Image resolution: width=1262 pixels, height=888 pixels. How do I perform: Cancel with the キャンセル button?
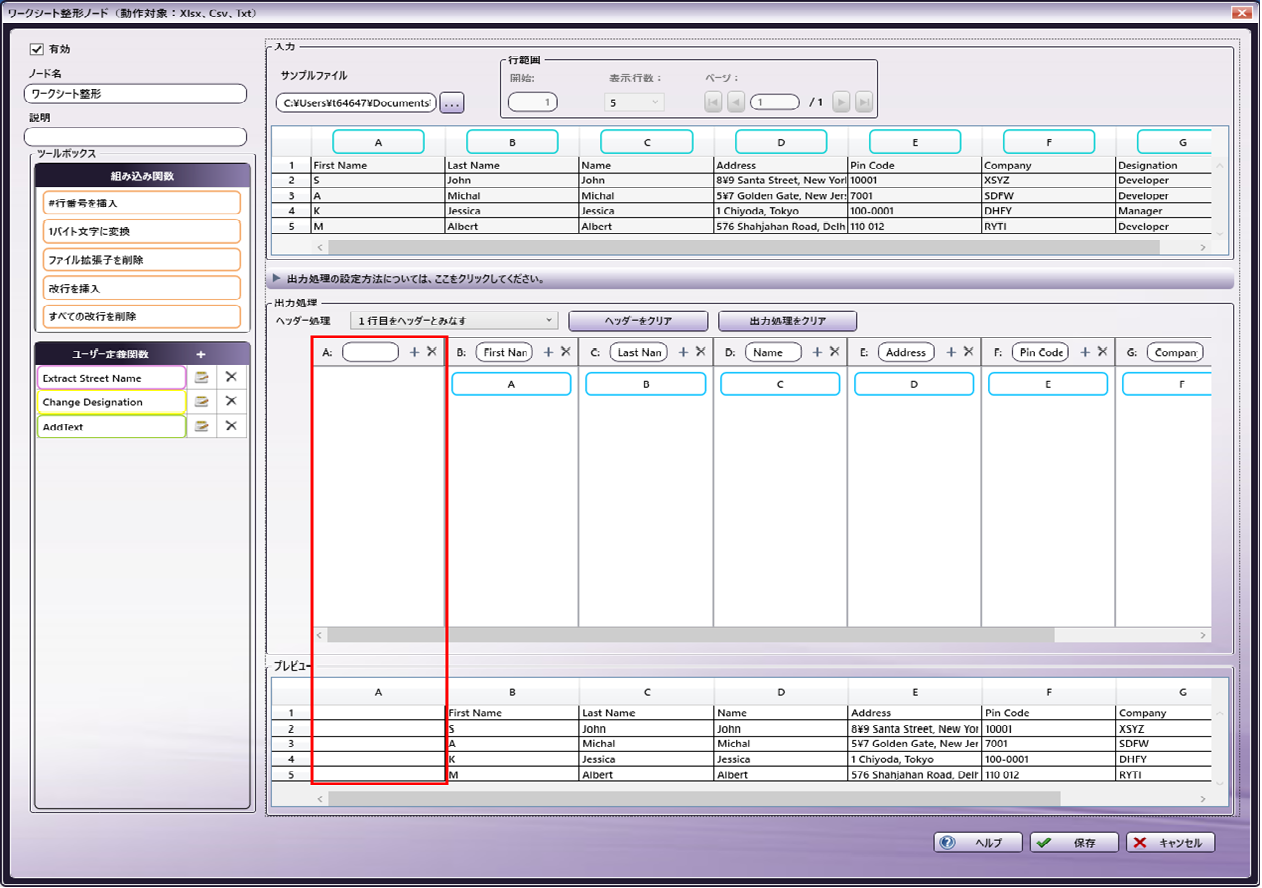tap(1171, 843)
